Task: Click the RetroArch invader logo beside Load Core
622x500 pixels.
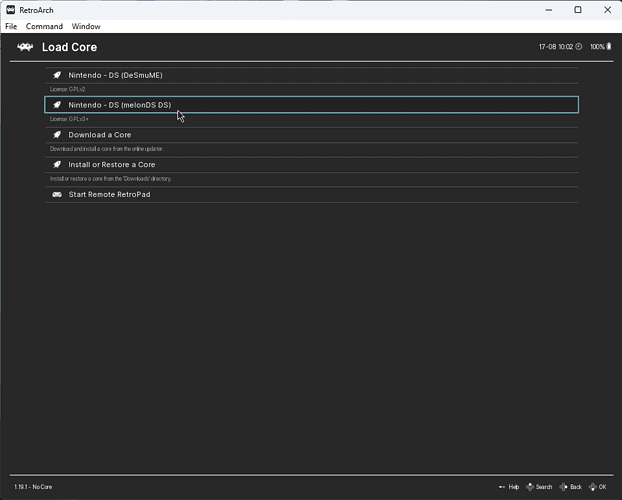Action: 25,47
